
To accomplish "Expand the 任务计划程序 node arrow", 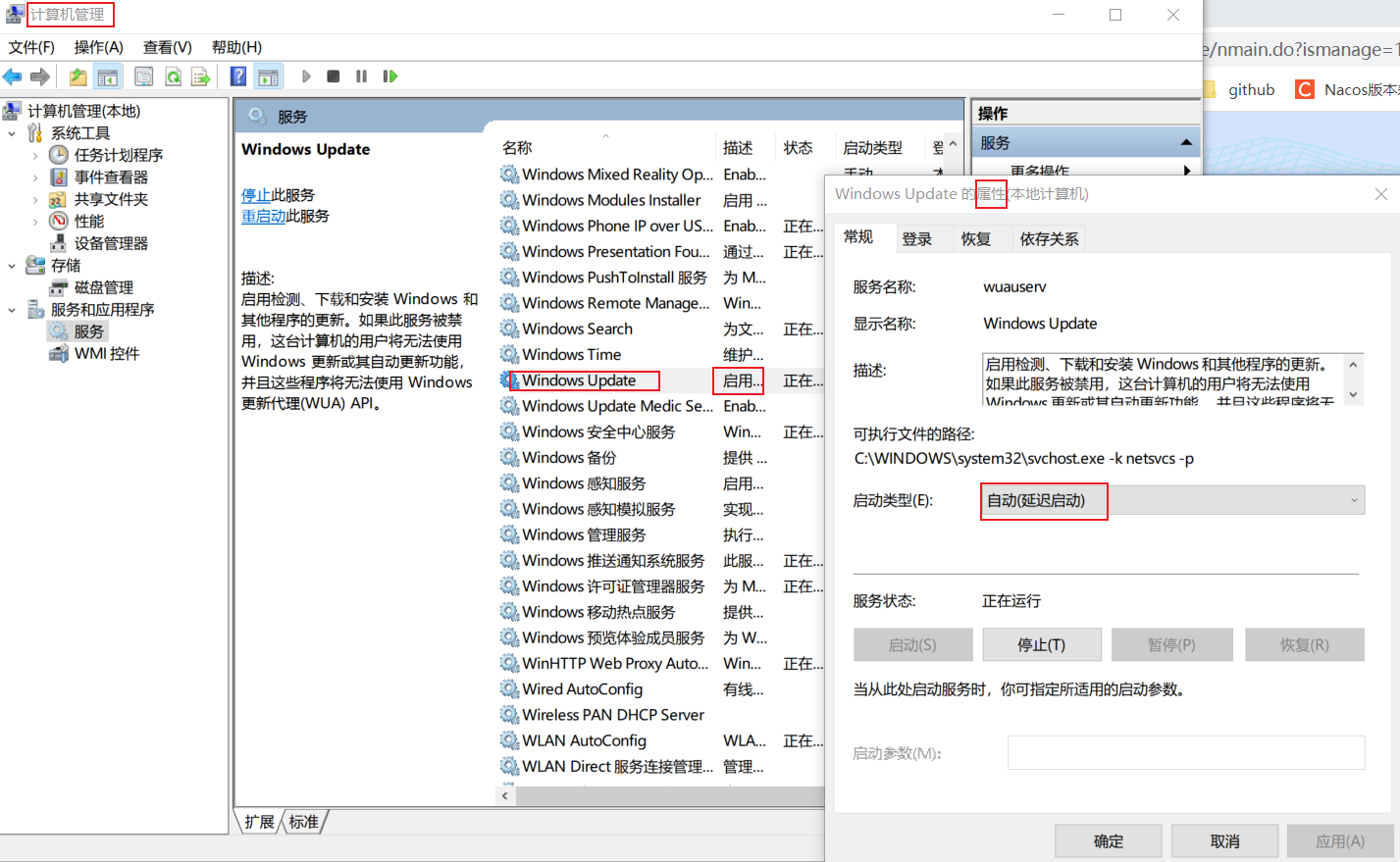I will (35, 155).
